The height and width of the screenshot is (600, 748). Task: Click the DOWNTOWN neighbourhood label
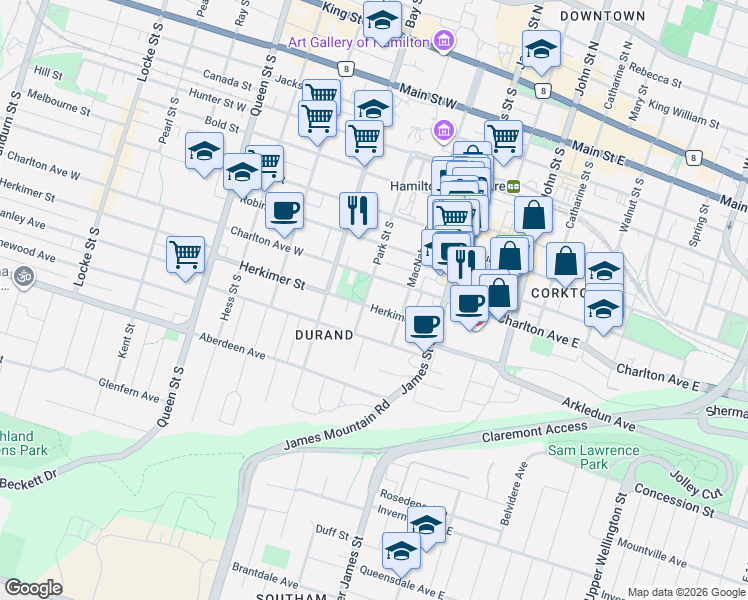pos(603,16)
